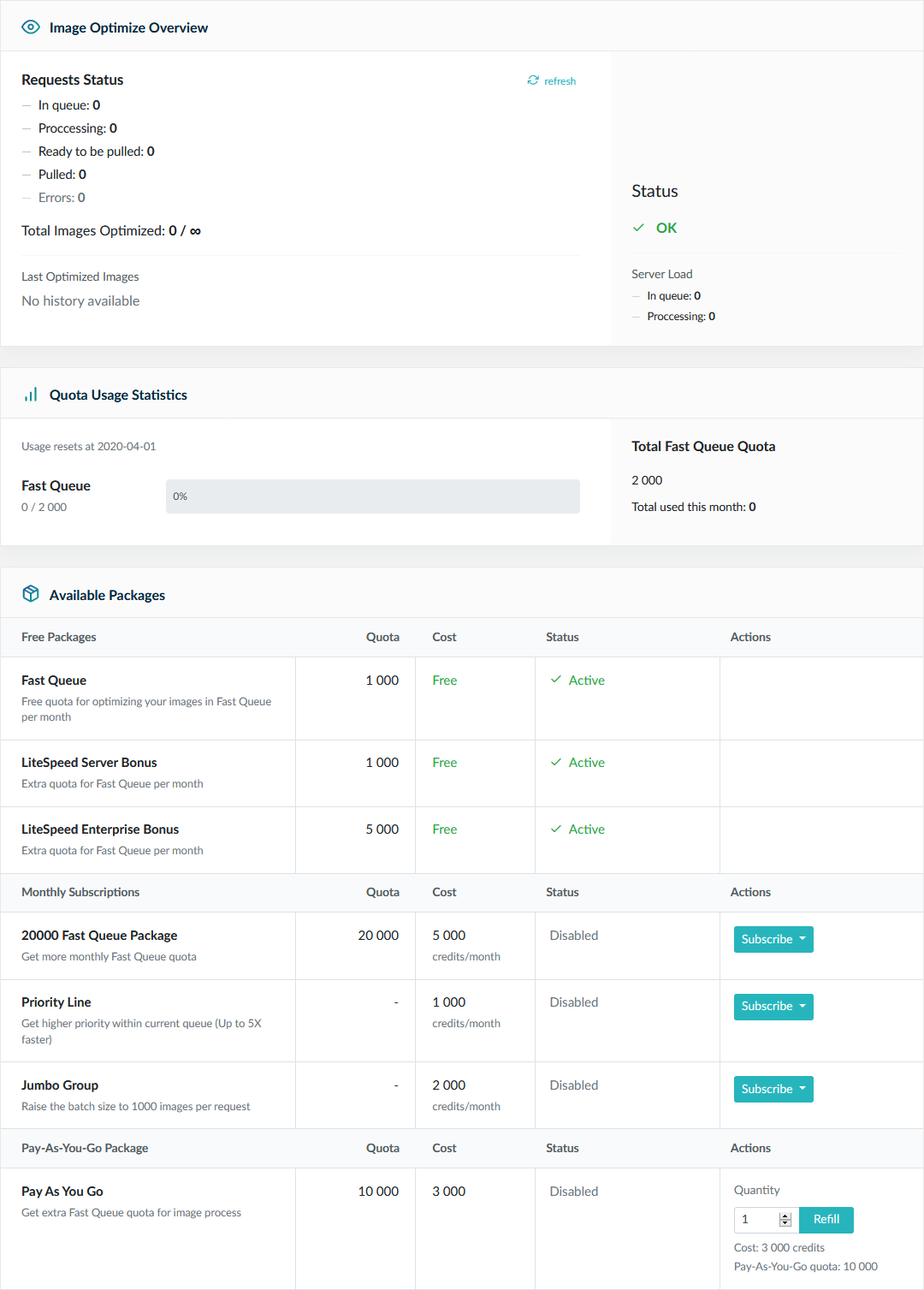This screenshot has width=924, height=1290.
Task: Click the Disabled status in Jumbo Group row
Action: click(x=574, y=1085)
